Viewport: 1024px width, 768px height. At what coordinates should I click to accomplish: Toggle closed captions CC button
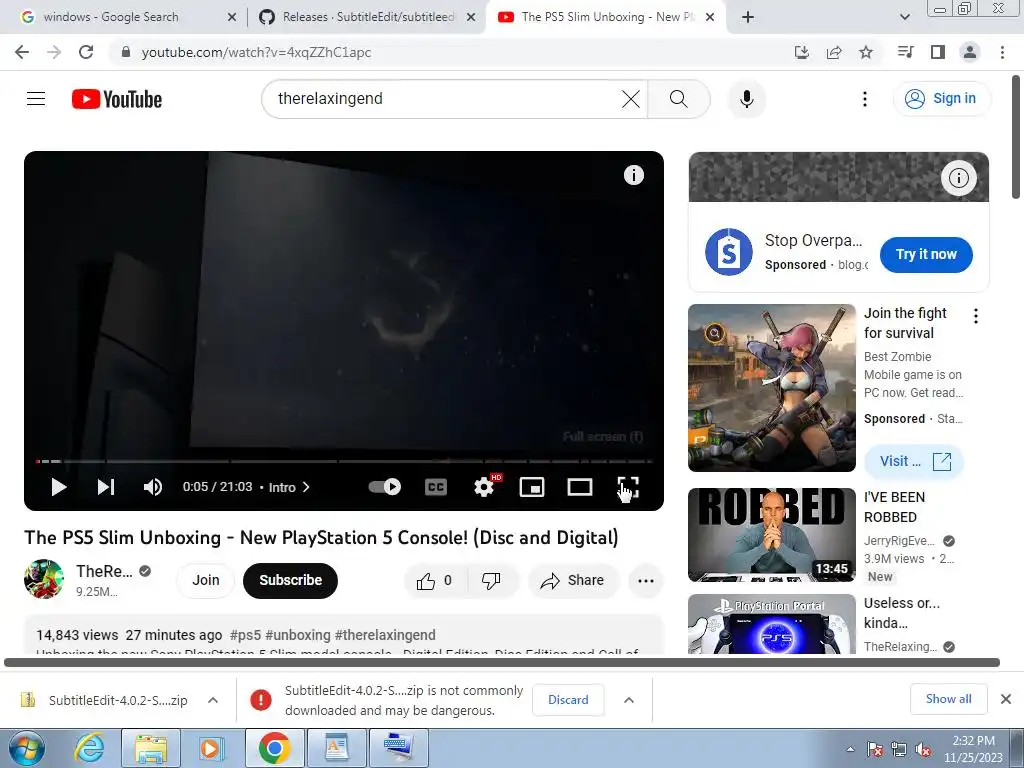point(436,487)
